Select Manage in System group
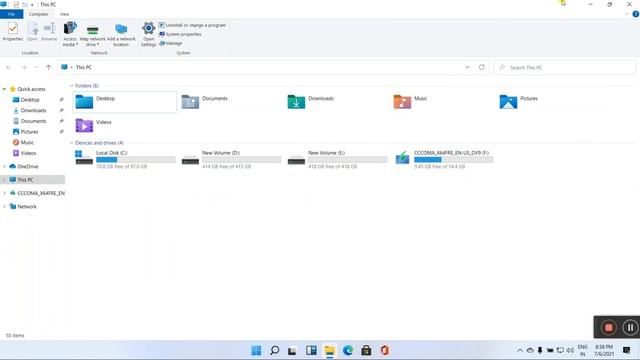Viewport: 640px width, 360px height. pos(171,43)
